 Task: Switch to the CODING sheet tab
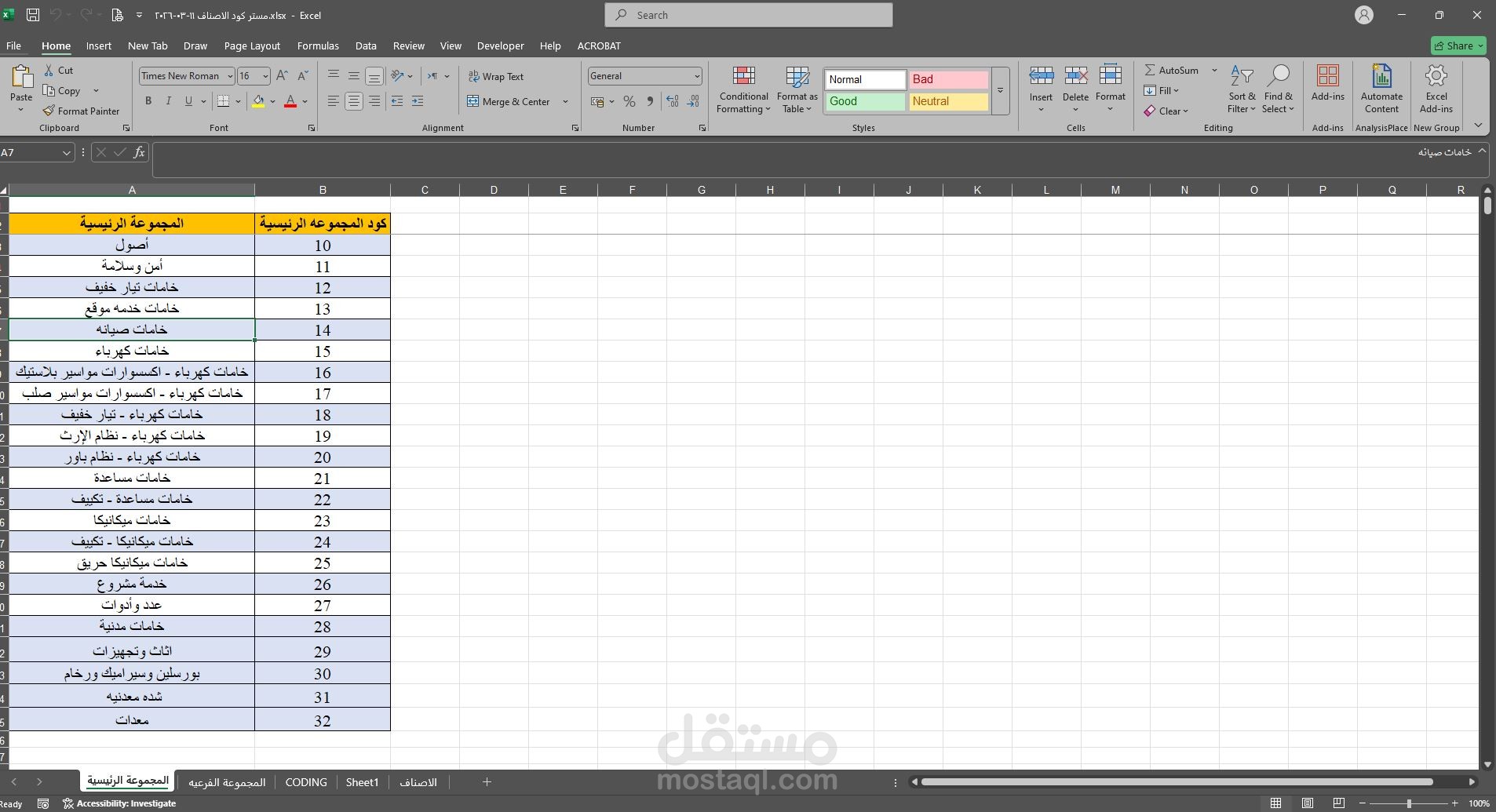tap(306, 782)
